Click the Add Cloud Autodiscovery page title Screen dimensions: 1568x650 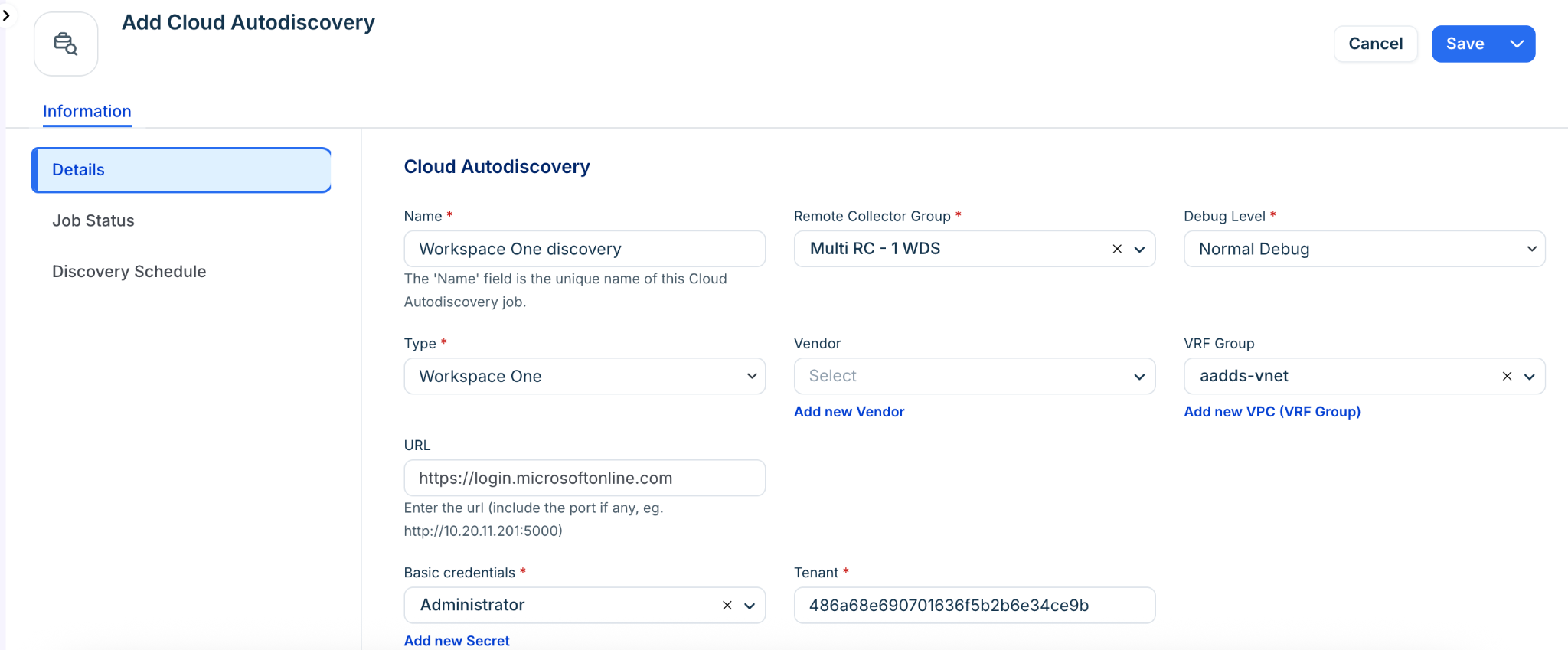pyautogui.click(x=248, y=23)
